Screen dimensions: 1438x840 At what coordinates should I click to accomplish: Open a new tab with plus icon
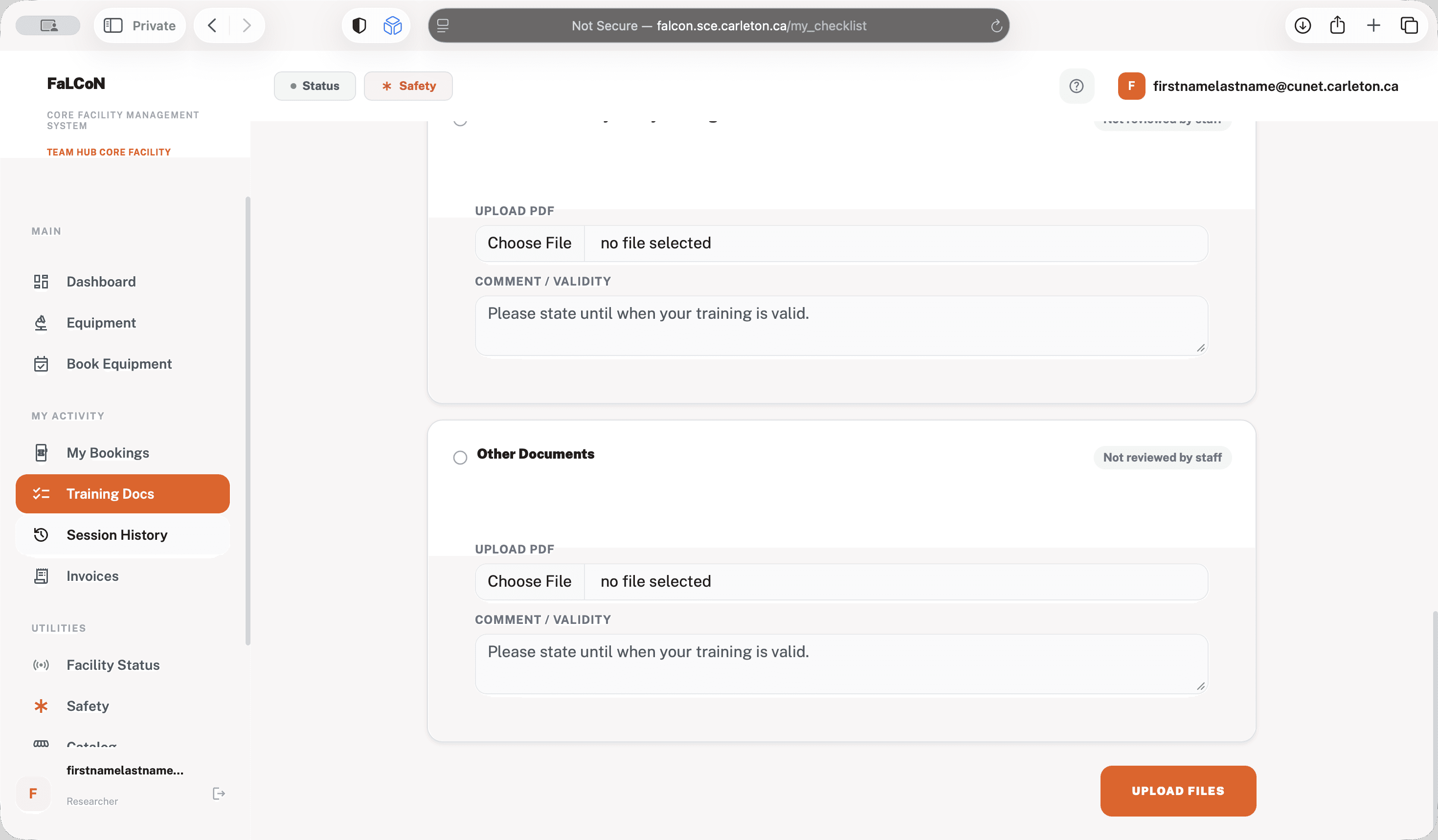tap(1373, 25)
